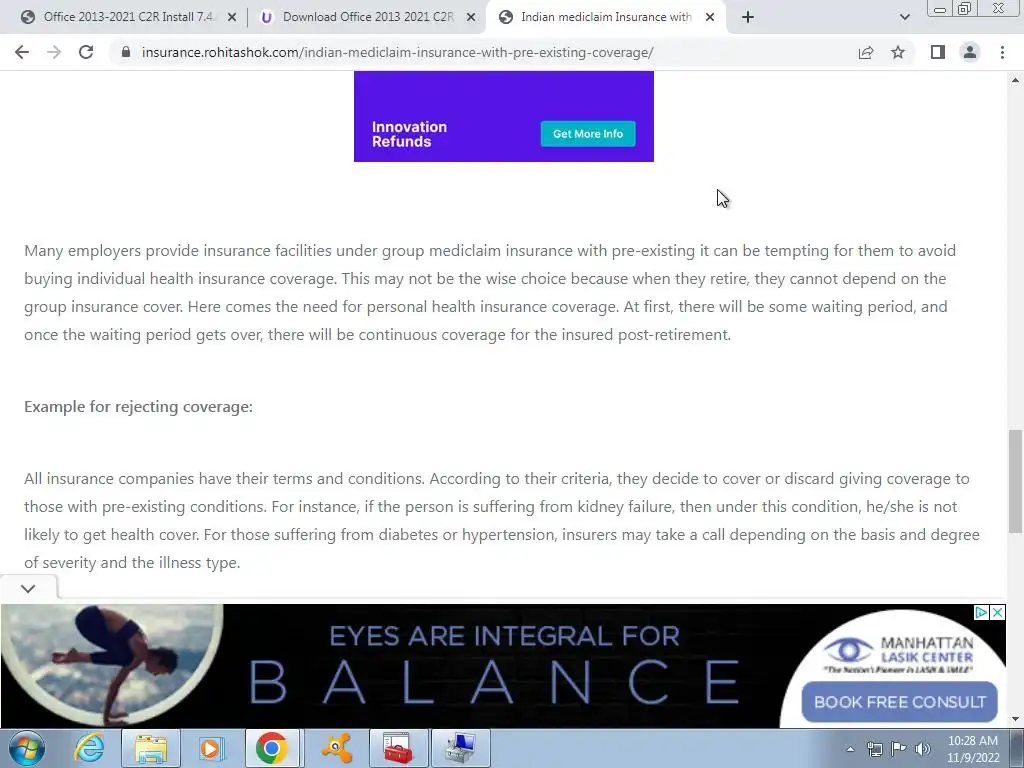Go back to the previous page
Screen dimensions: 1024x768
coord(22,52)
